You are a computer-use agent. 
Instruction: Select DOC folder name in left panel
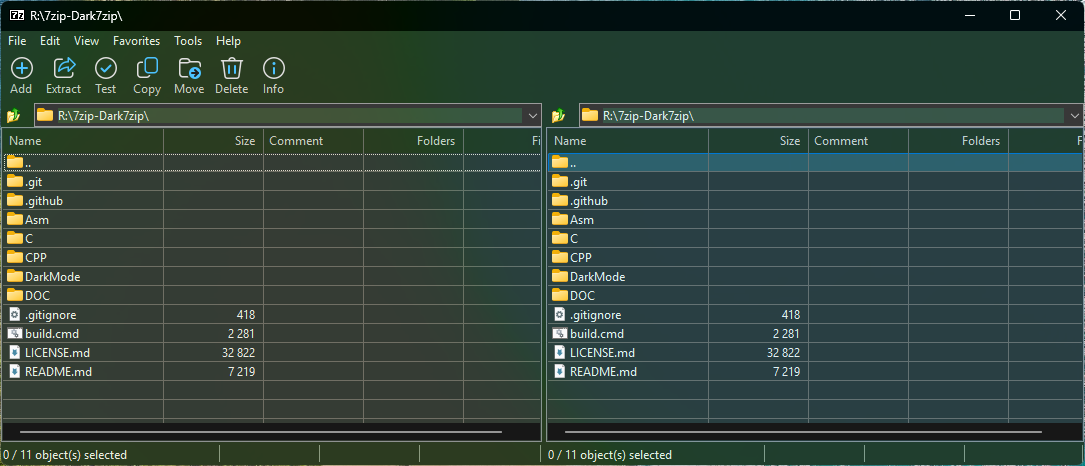click(x=37, y=296)
